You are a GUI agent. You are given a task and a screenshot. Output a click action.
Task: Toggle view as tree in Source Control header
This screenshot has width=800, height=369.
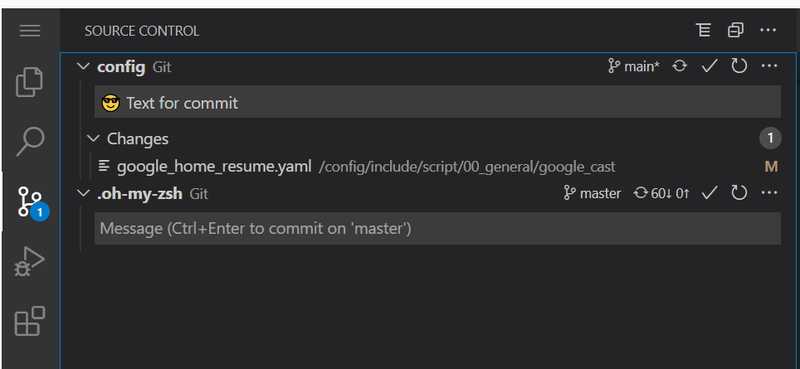704,31
